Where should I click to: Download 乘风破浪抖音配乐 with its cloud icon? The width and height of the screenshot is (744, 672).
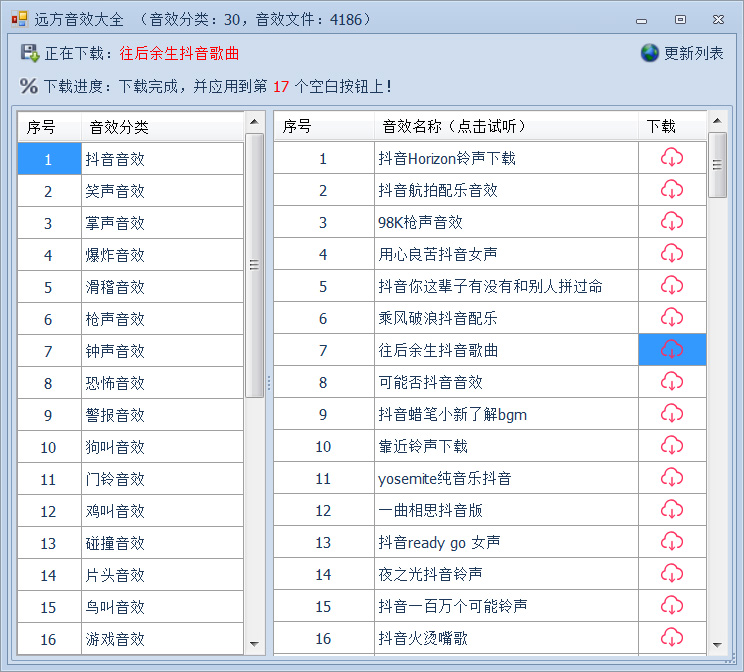[x=672, y=318]
